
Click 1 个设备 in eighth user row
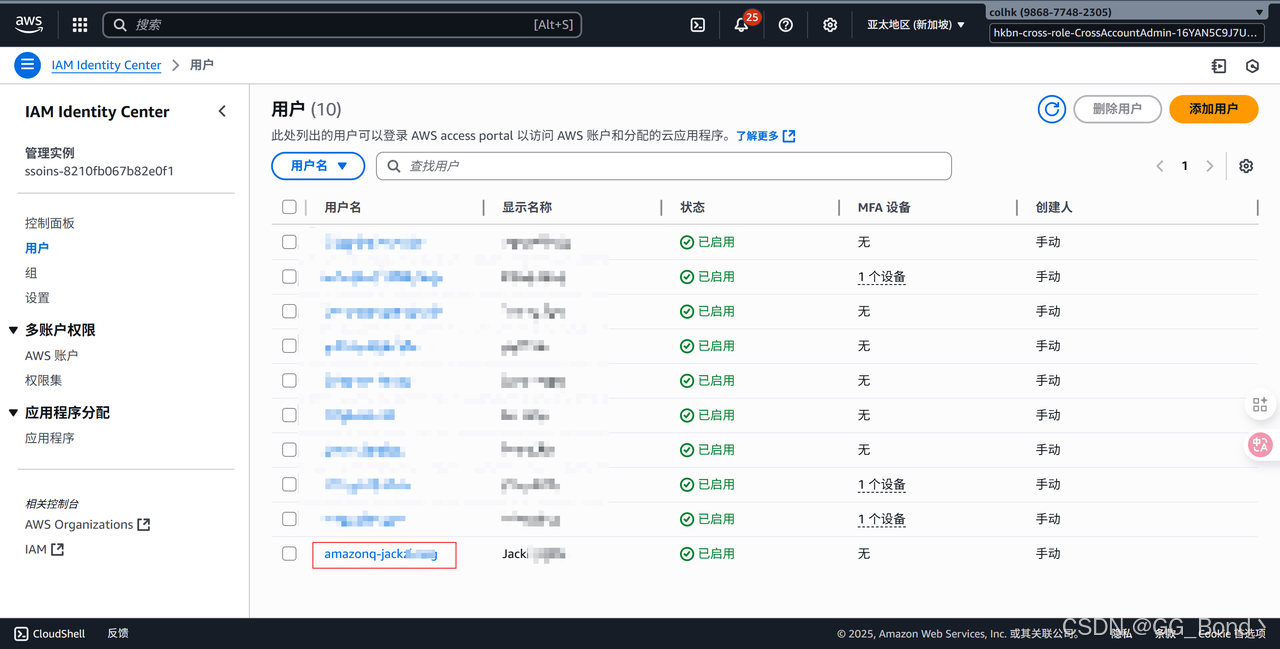(x=882, y=485)
